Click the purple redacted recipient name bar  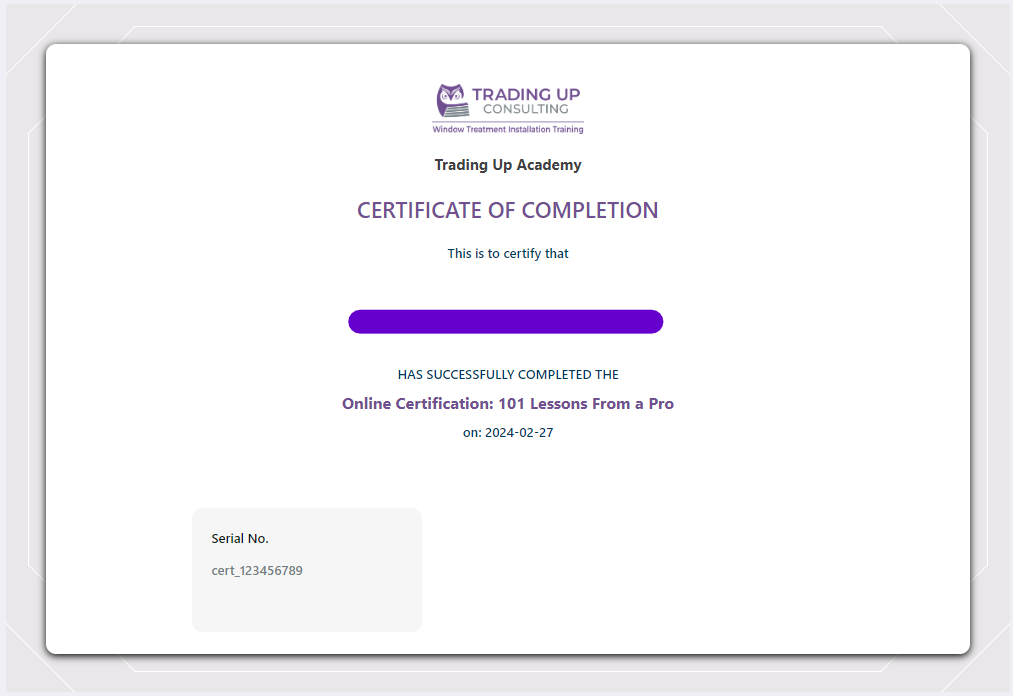pyautogui.click(x=506, y=322)
